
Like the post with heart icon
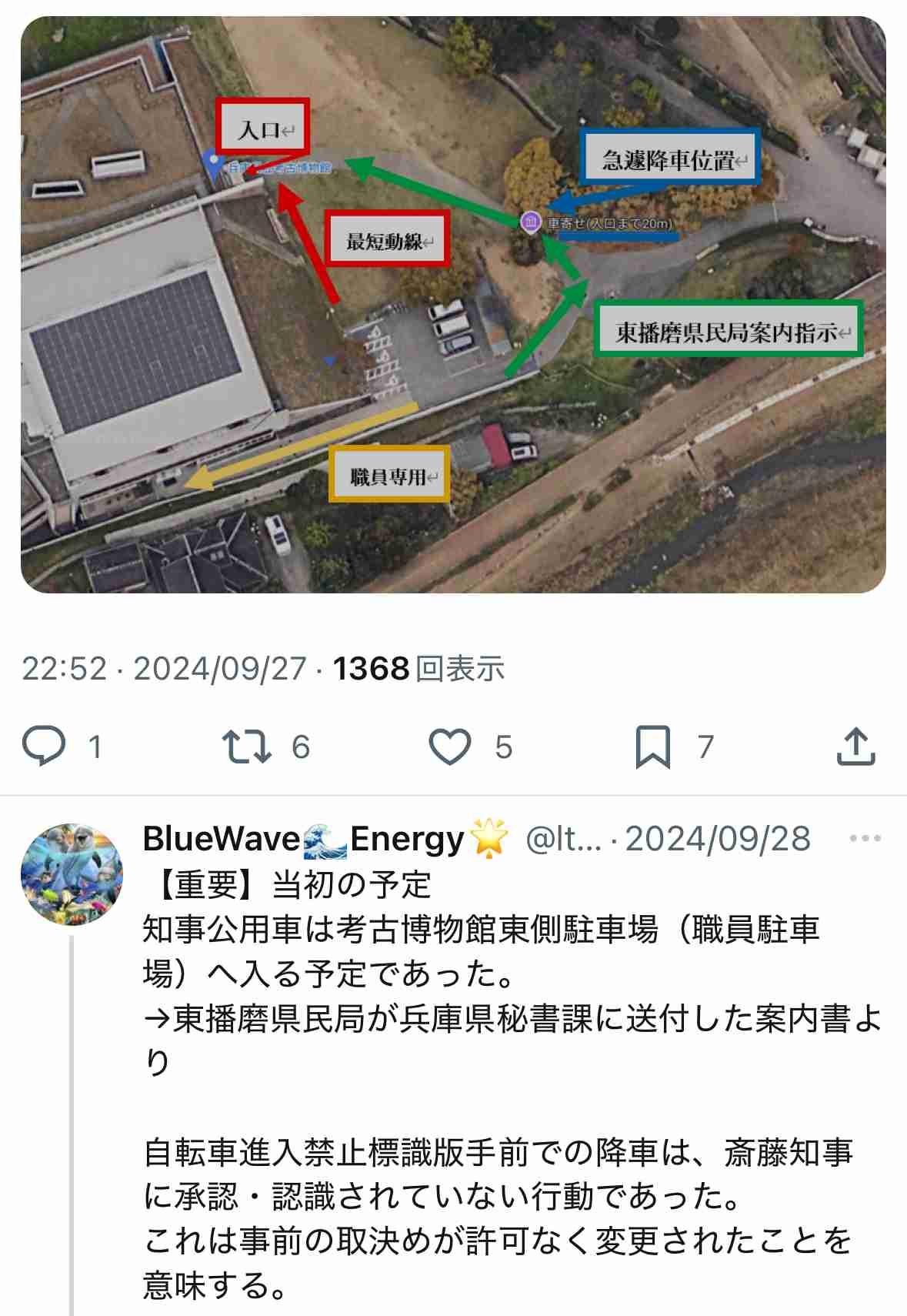click(449, 747)
